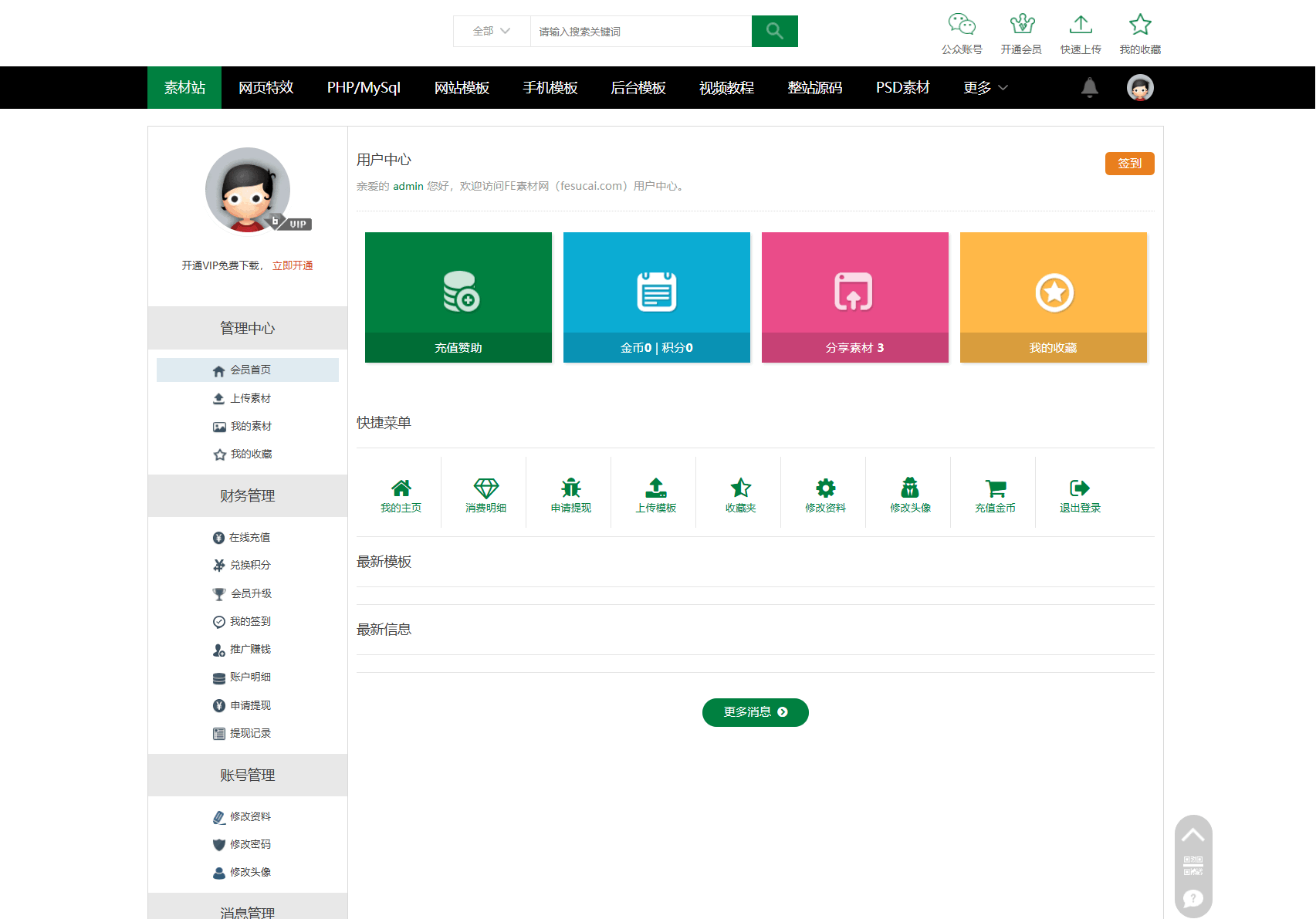Screen dimensions: 1316x919
Task: Click the 签到 button
Action: point(1129,163)
